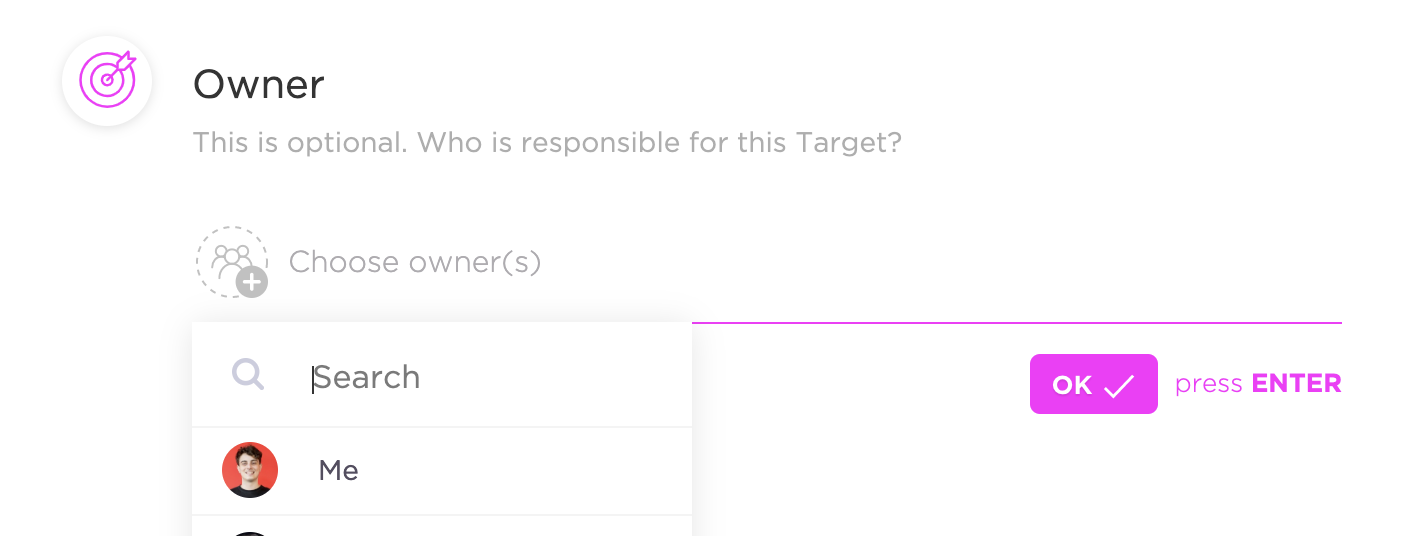The height and width of the screenshot is (536, 1426).
Task: Click the magnifying glass search icon
Action: (248, 374)
